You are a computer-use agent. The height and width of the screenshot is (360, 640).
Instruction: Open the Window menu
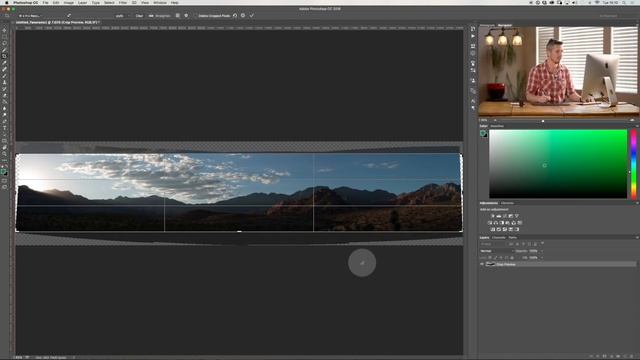point(160,2)
